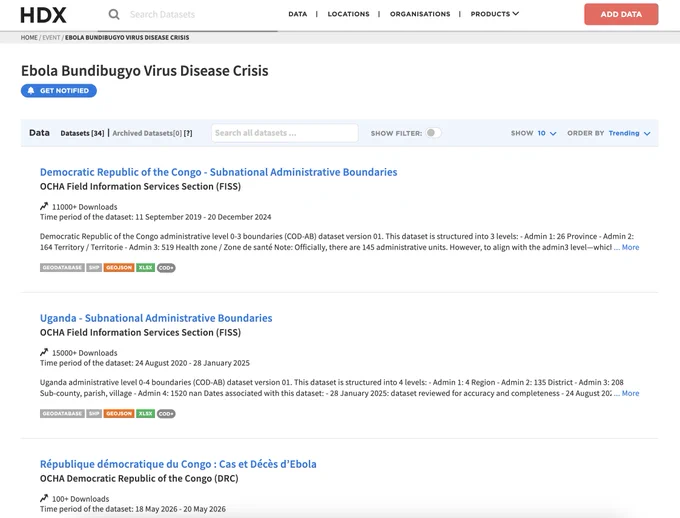680x518 pixels.
Task: Click the [?] archived datasets help icon
Action: coord(188,133)
